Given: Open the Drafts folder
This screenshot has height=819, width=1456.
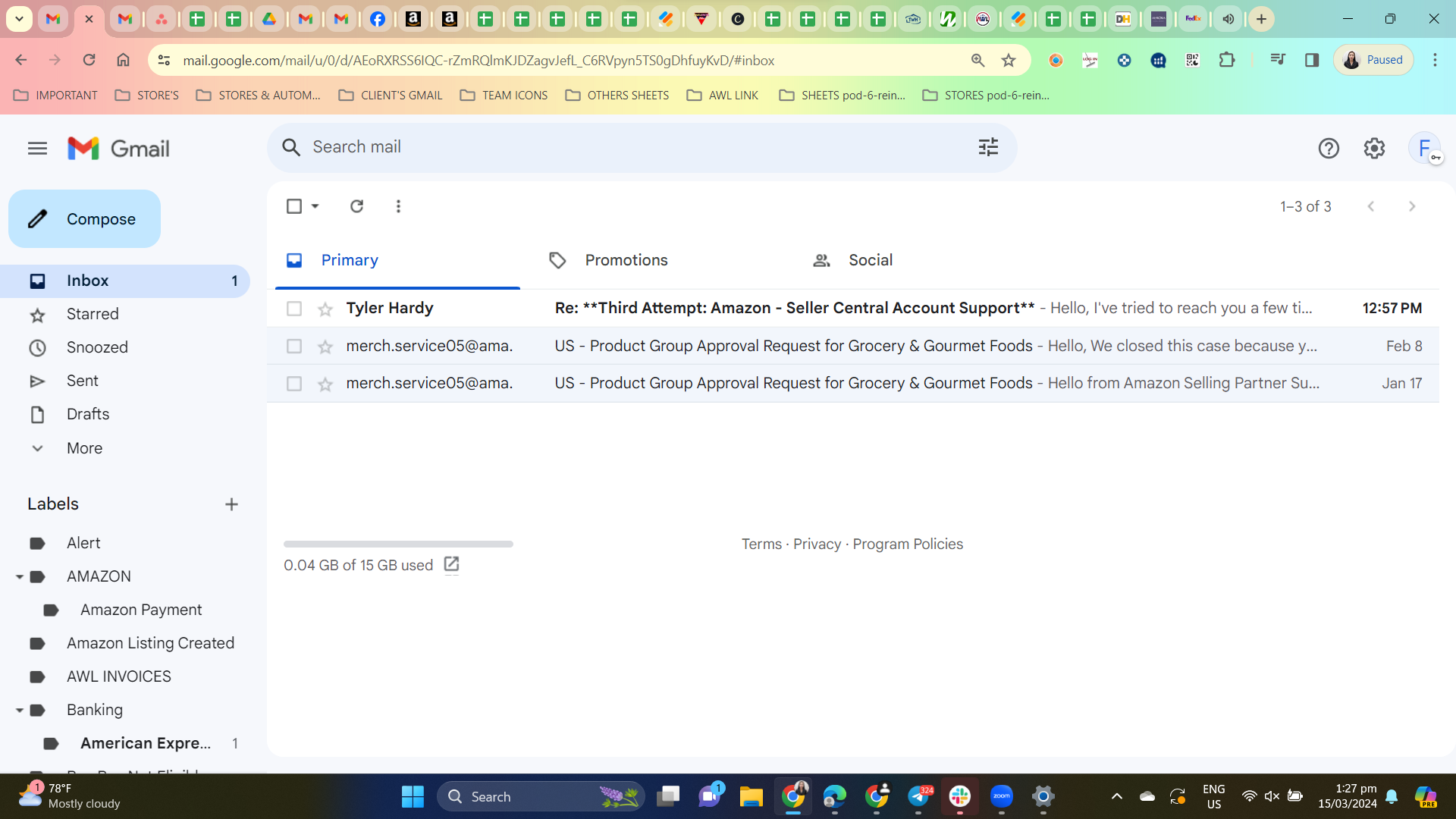Looking at the screenshot, I should [88, 414].
